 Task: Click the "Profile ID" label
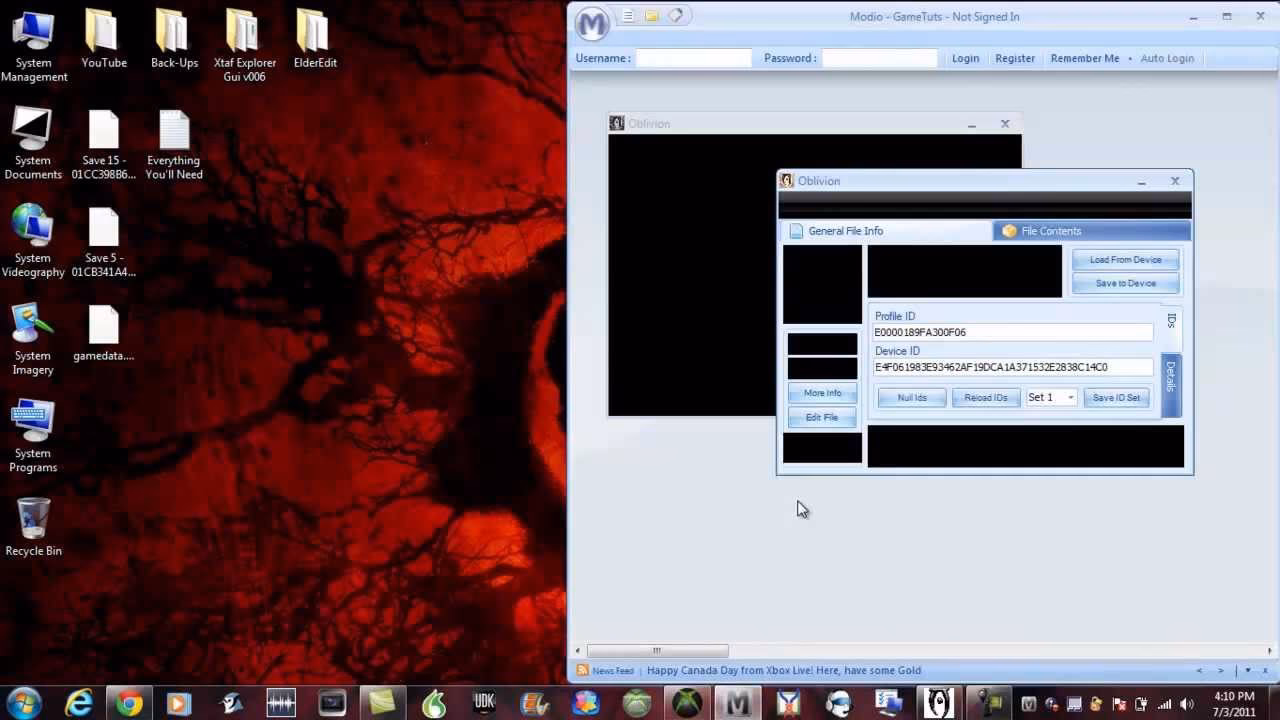pos(895,316)
